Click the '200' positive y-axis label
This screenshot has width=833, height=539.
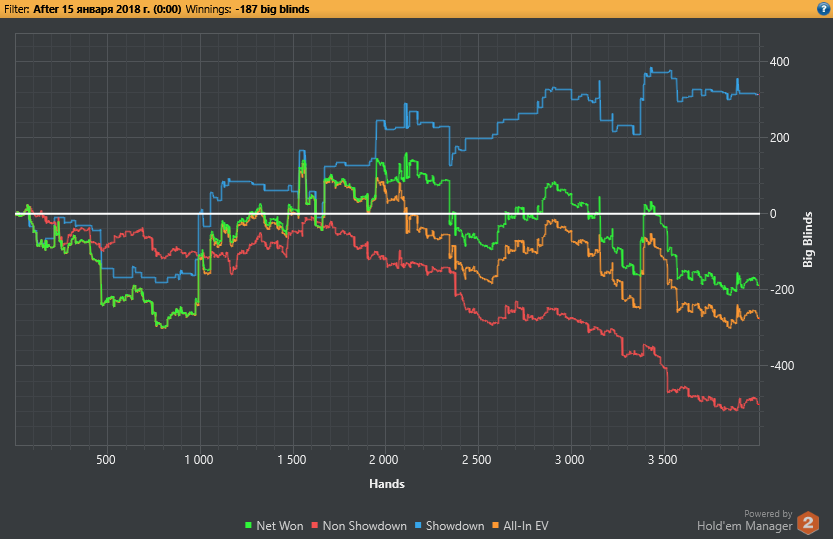point(779,138)
